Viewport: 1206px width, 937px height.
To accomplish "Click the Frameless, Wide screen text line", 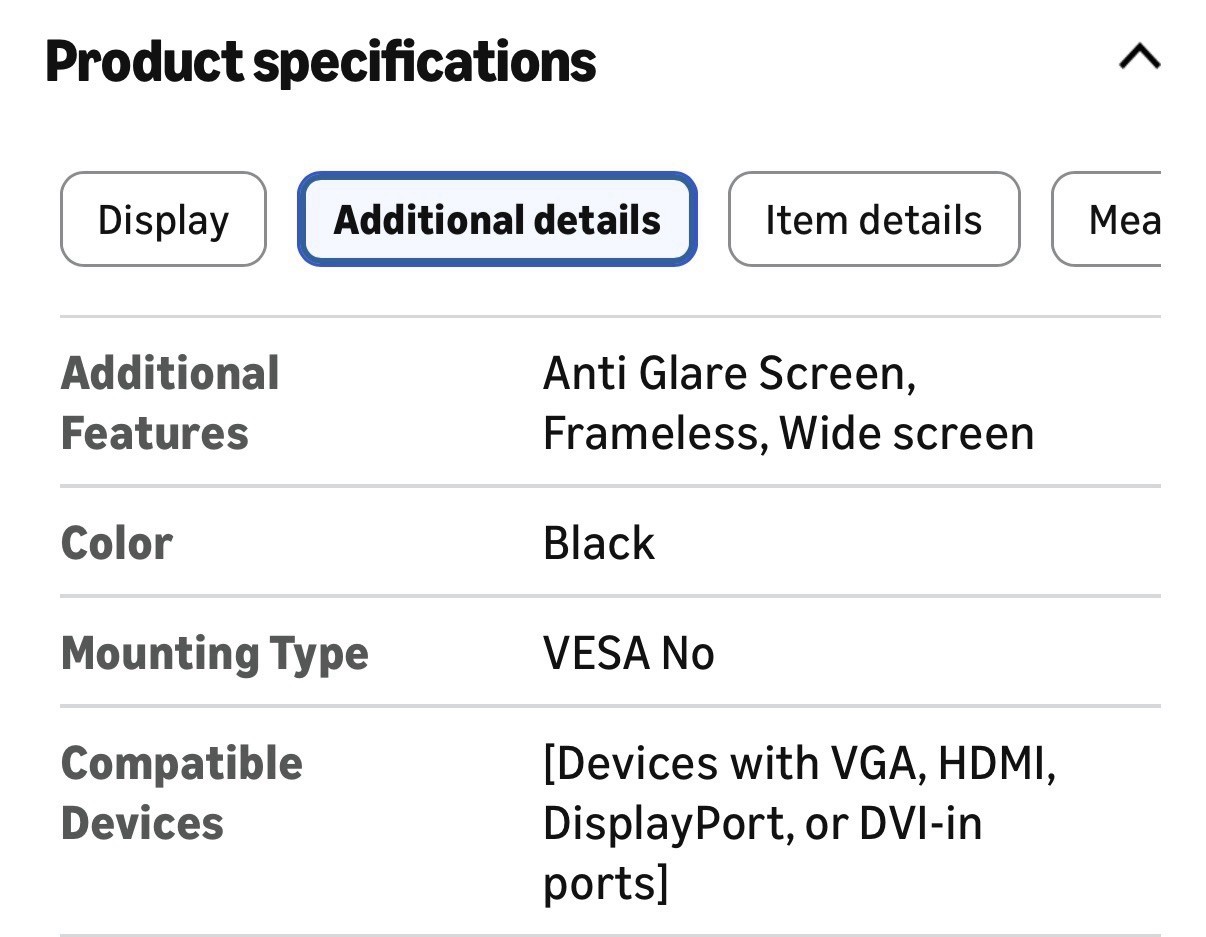I will point(788,434).
